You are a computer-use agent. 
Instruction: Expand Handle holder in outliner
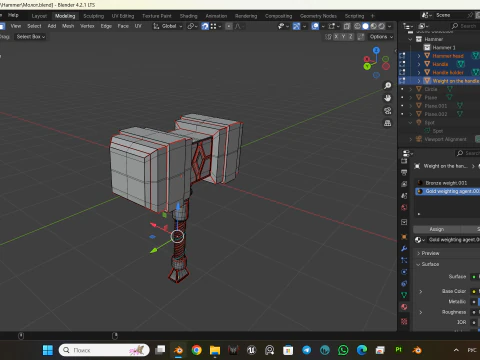click(419, 72)
